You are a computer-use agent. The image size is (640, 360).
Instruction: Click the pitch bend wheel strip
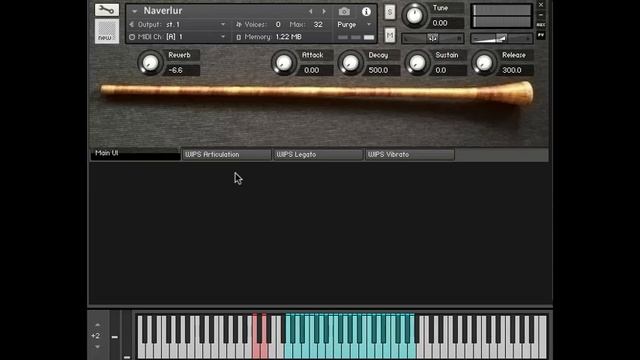pos(115,336)
